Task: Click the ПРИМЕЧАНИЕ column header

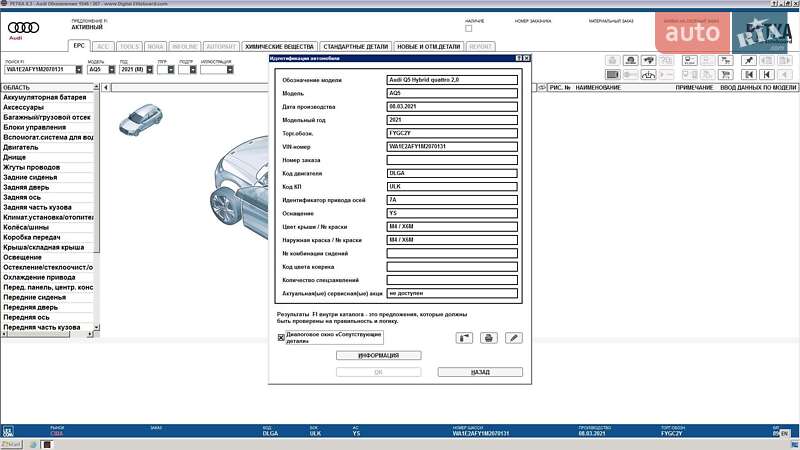Action: [x=694, y=88]
